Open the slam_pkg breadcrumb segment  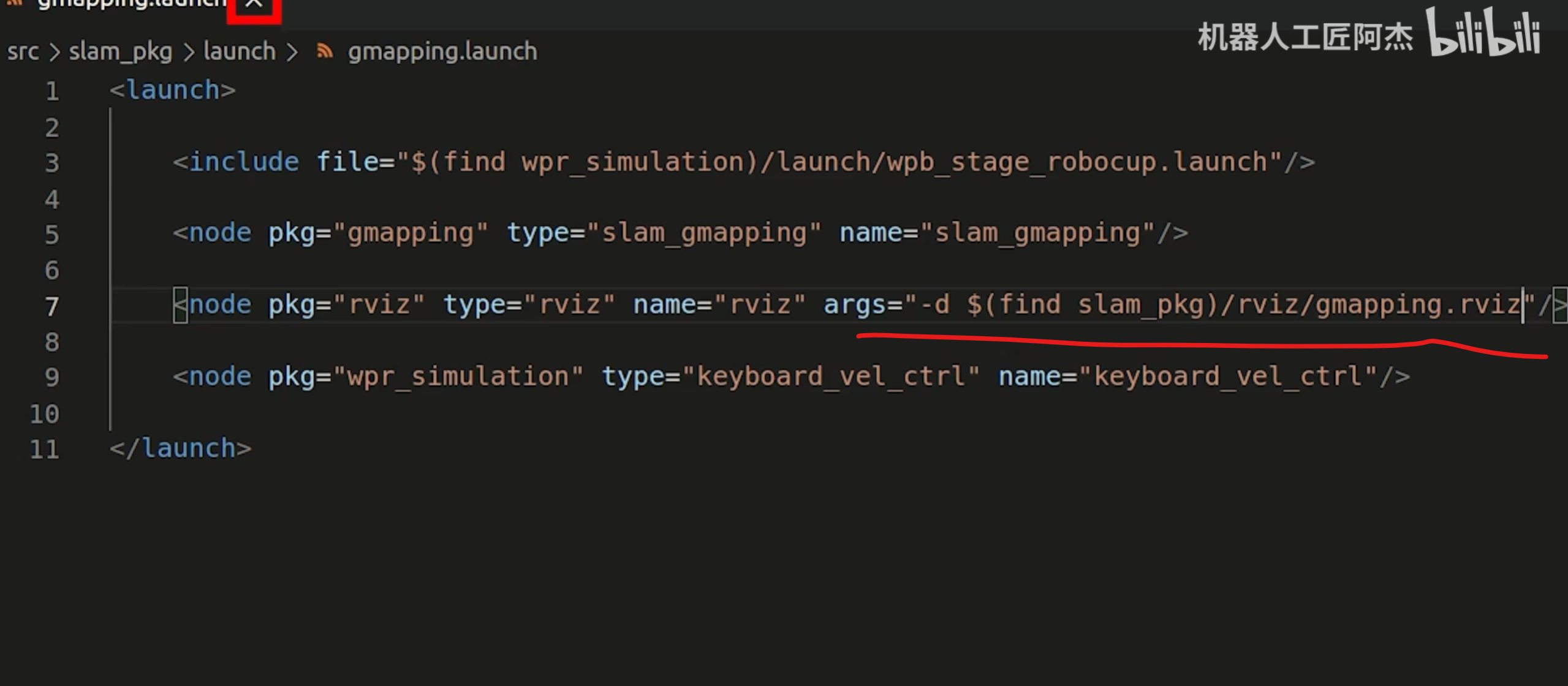pyautogui.click(x=120, y=51)
